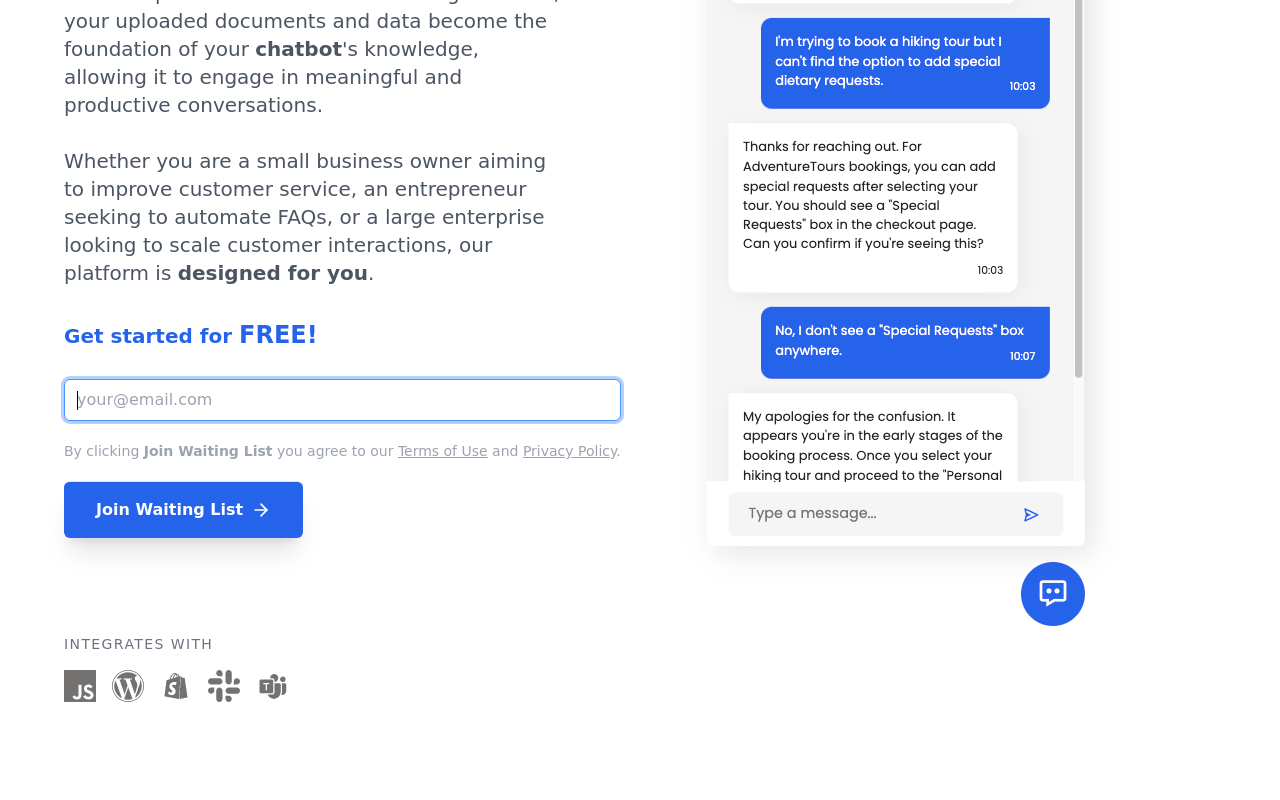This screenshot has height=800, width=1280.
Task: Click the WordPress integration icon
Action: pyautogui.click(x=128, y=686)
